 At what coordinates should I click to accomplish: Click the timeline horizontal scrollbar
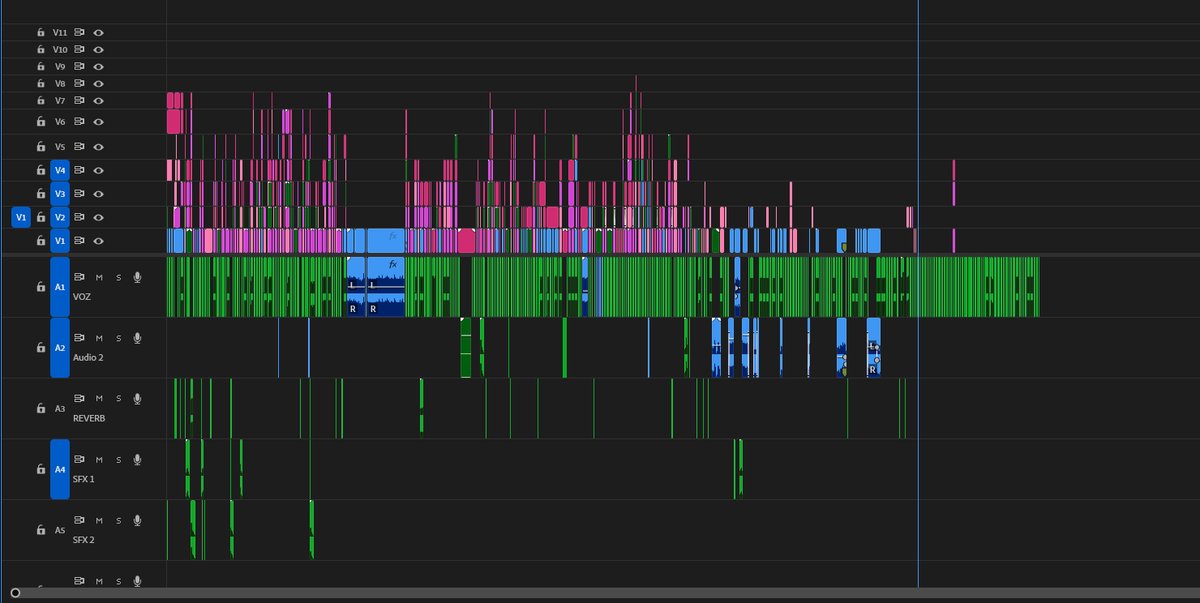(x=604, y=593)
